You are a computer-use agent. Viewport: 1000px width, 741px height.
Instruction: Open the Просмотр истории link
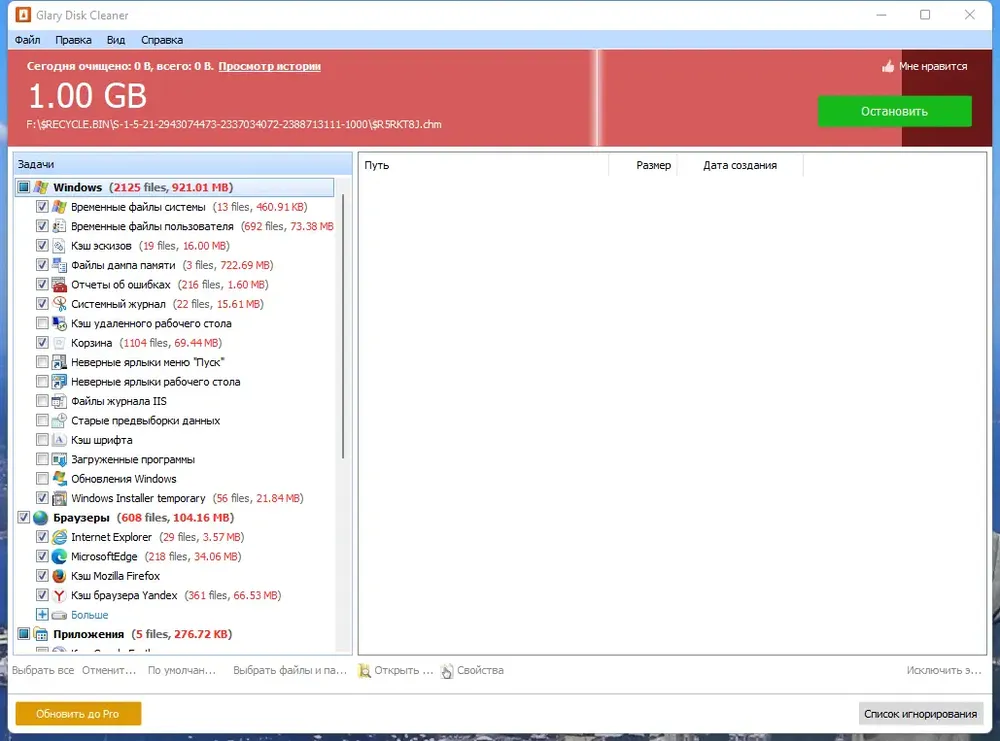pyautogui.click(x=270, y=66)
